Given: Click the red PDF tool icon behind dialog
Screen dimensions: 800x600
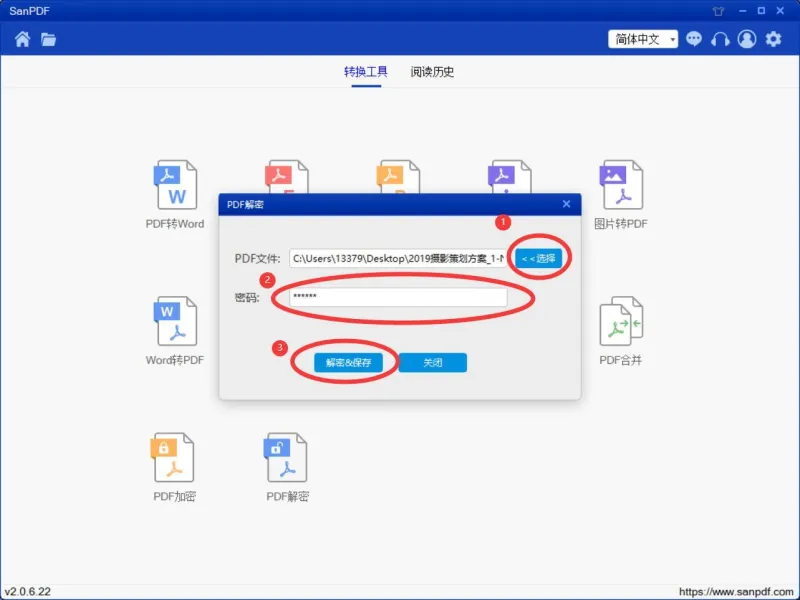Looking at the screenshot, I should tap(286, 177).
